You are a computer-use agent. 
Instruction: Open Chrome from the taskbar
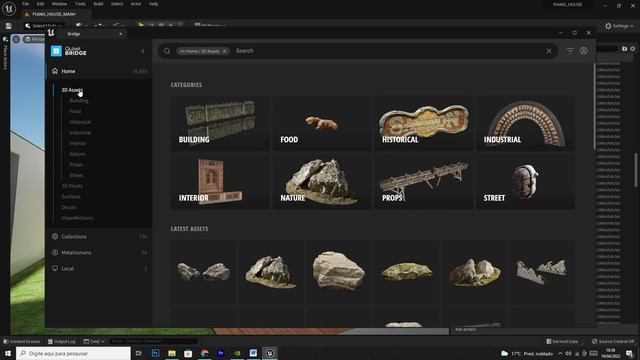point(204,353)
